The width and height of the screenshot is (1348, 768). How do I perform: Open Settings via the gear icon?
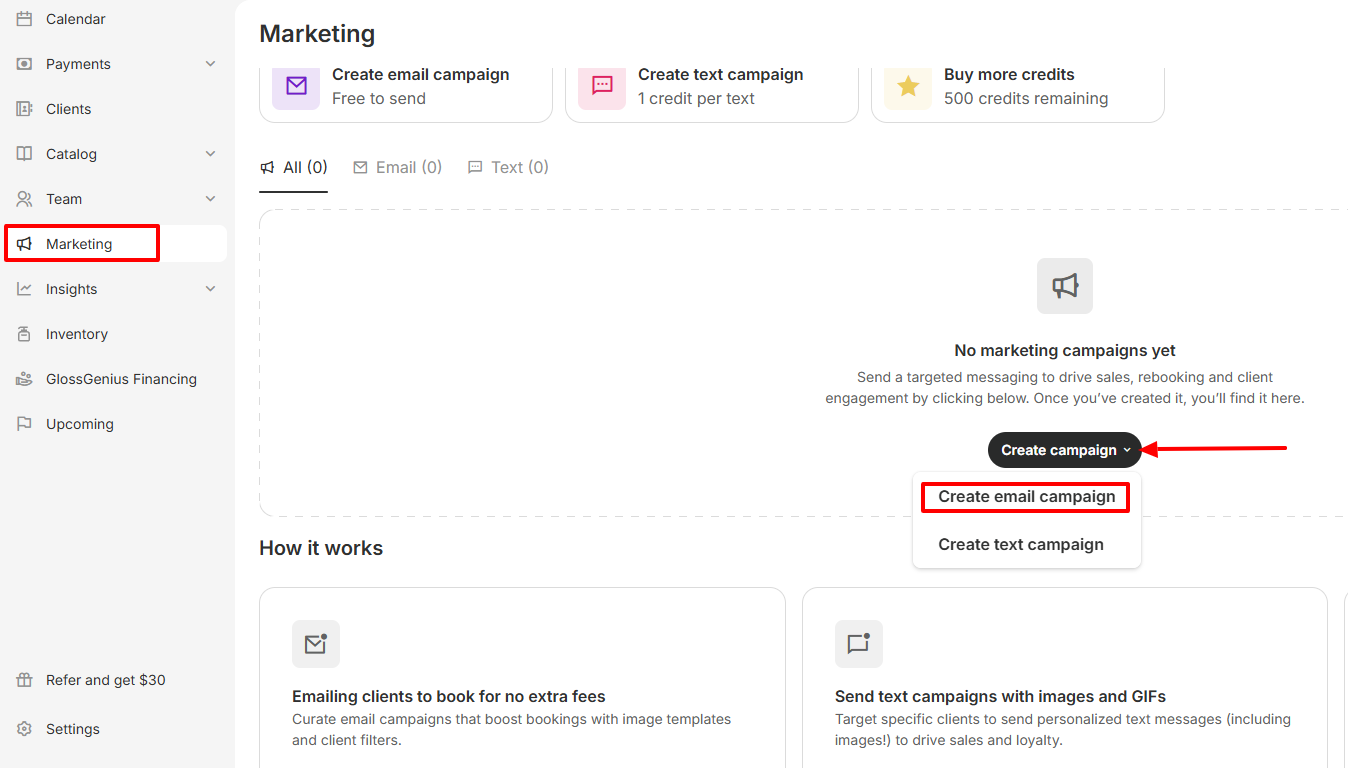click(25, 729)
